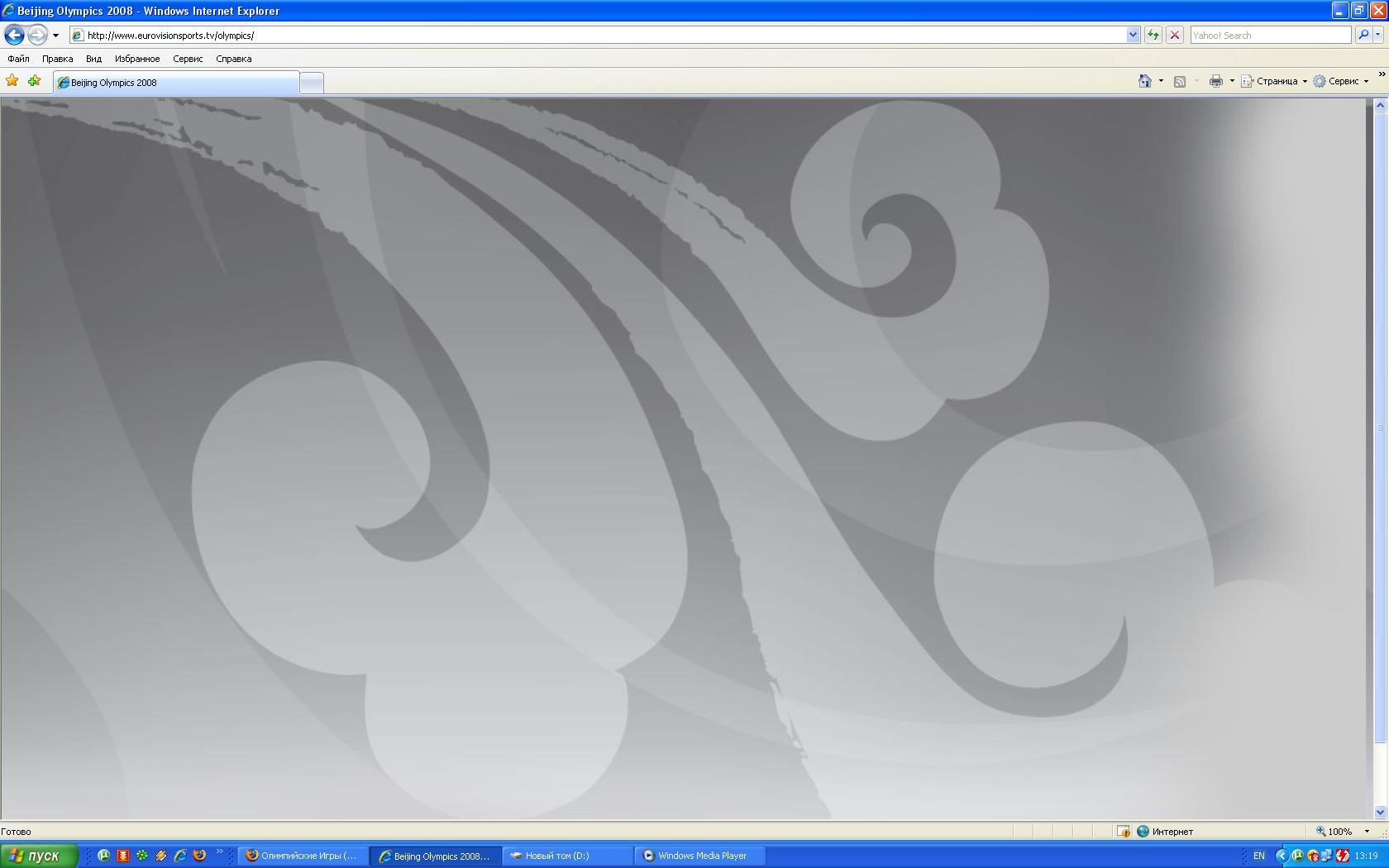Open the Favorites Center star icon

pyautogui.click(x=12, y=81)
